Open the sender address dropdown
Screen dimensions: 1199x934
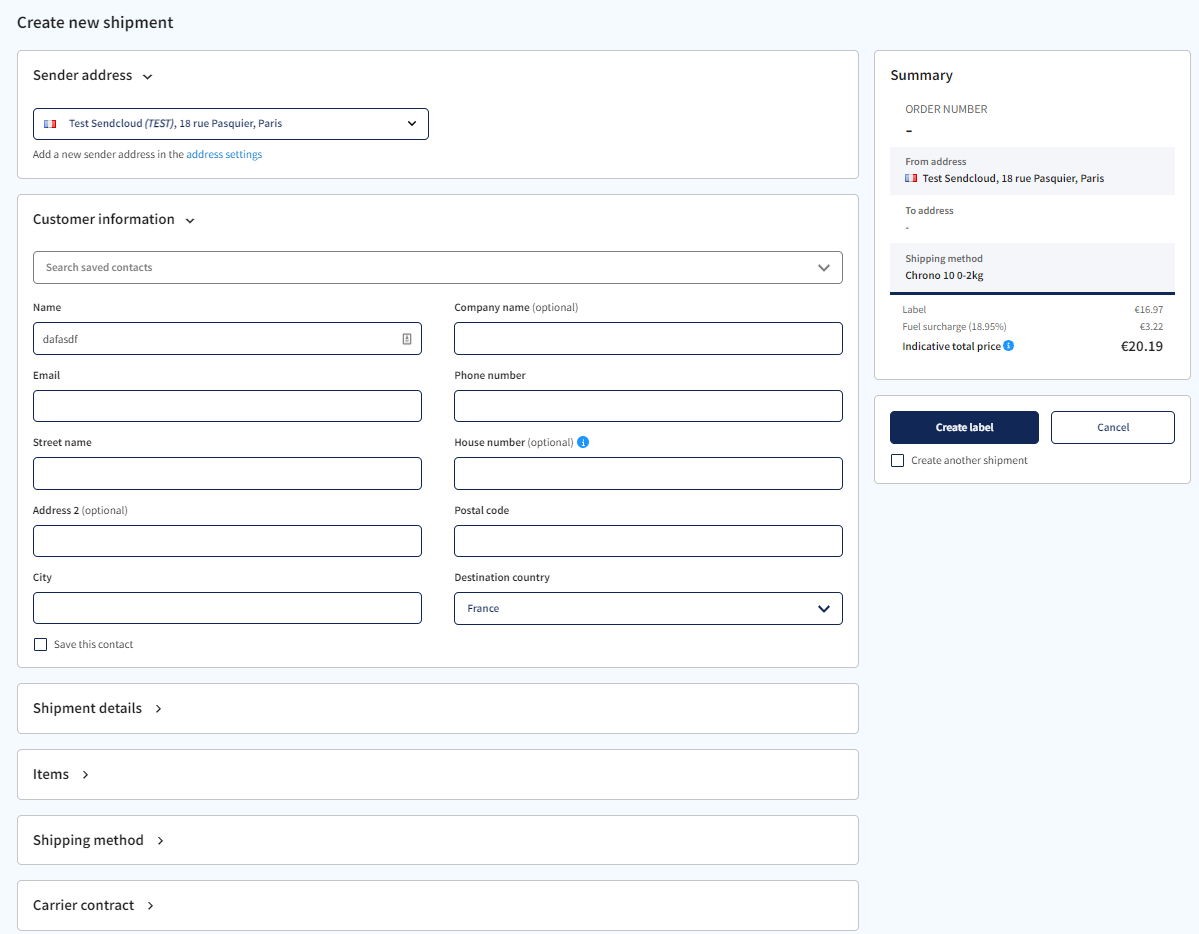click(x=411, y=123)
